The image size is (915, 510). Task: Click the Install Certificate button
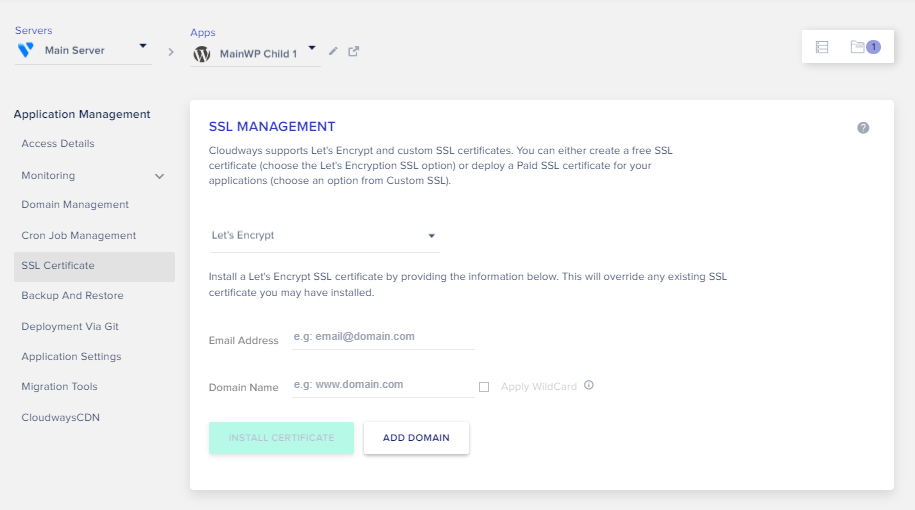281,438
